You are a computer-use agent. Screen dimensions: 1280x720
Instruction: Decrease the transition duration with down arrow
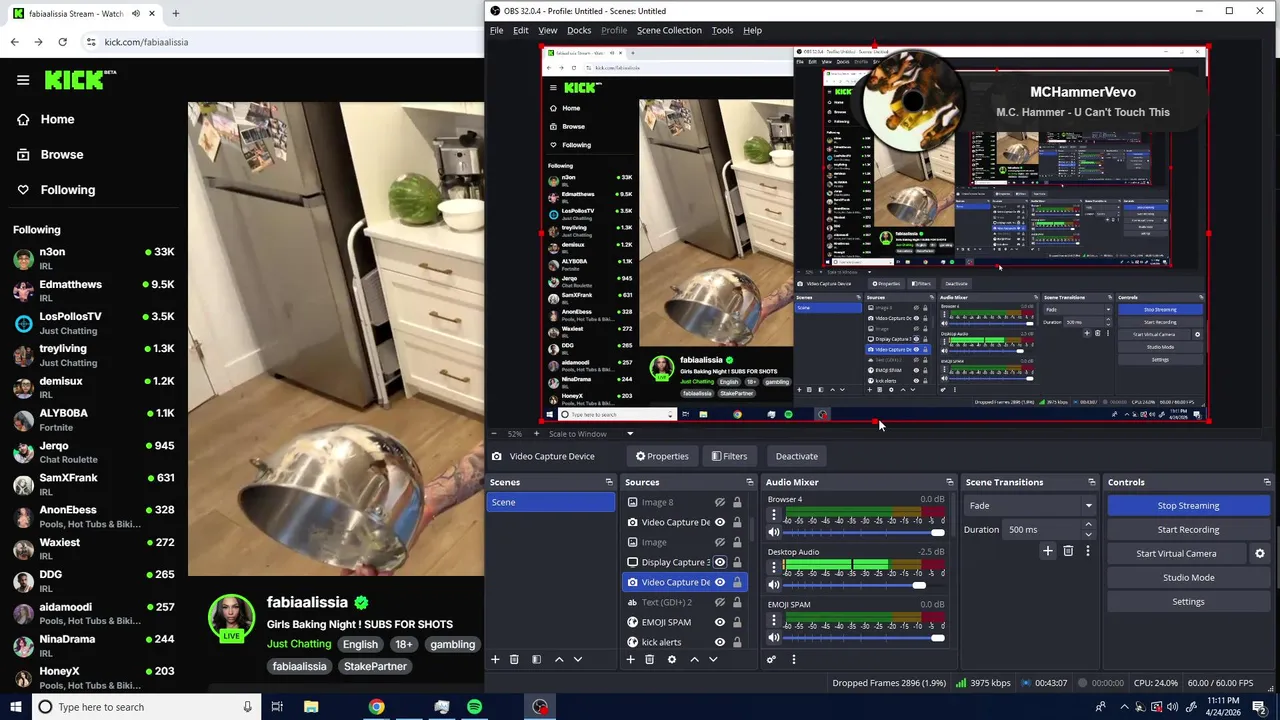[x=1088, y=534]
